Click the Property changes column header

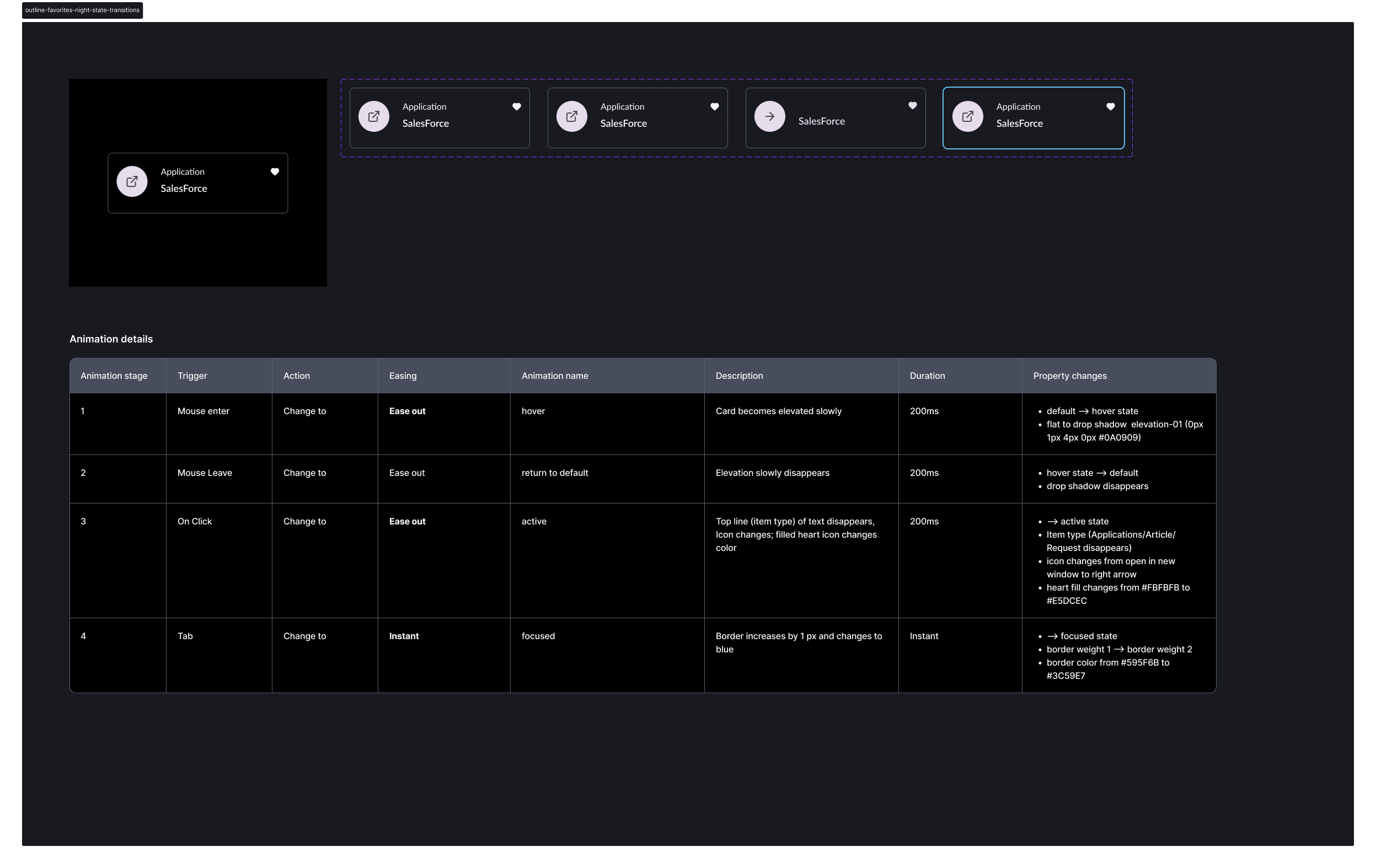tap(1069, 376)
